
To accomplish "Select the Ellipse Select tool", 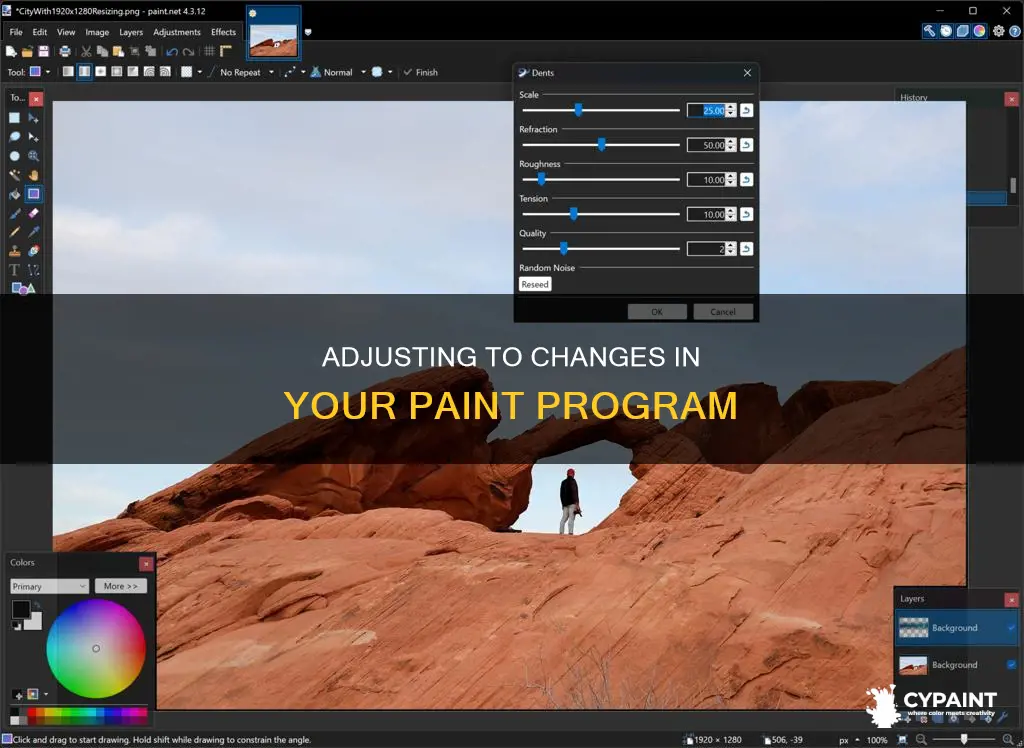I will [x=14, y=156].
